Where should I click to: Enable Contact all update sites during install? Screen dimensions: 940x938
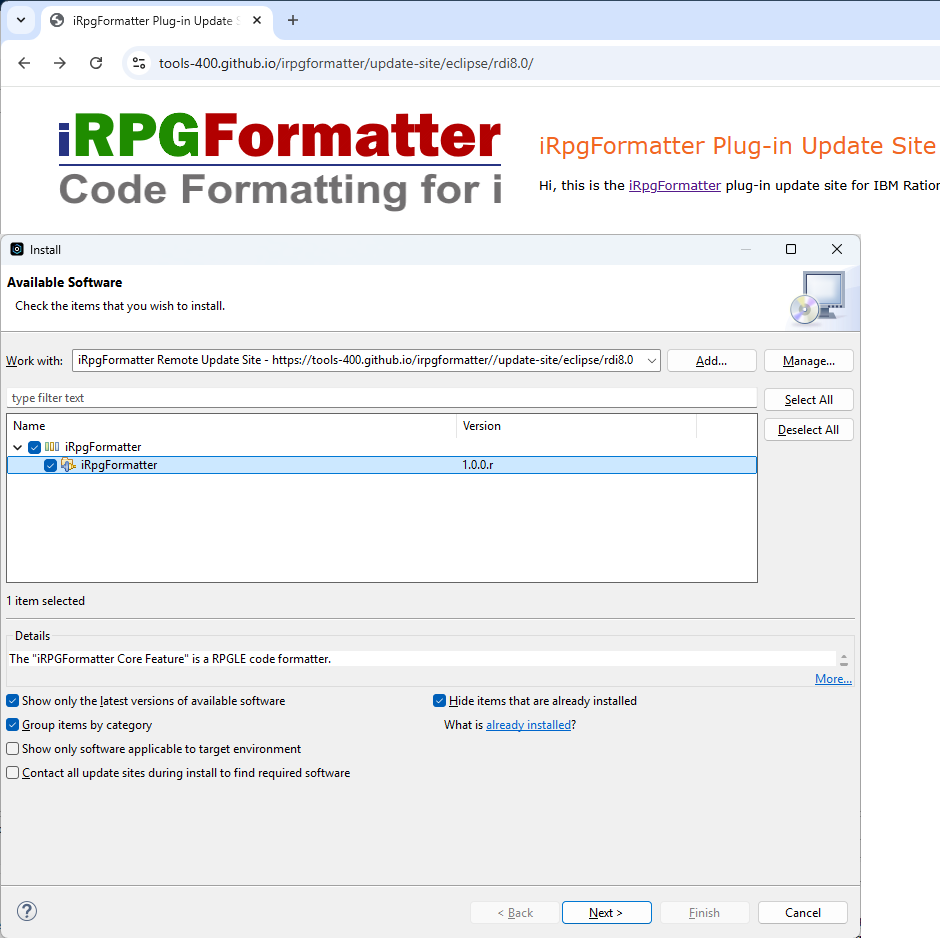pyautogui.click(x=13, y=773)
